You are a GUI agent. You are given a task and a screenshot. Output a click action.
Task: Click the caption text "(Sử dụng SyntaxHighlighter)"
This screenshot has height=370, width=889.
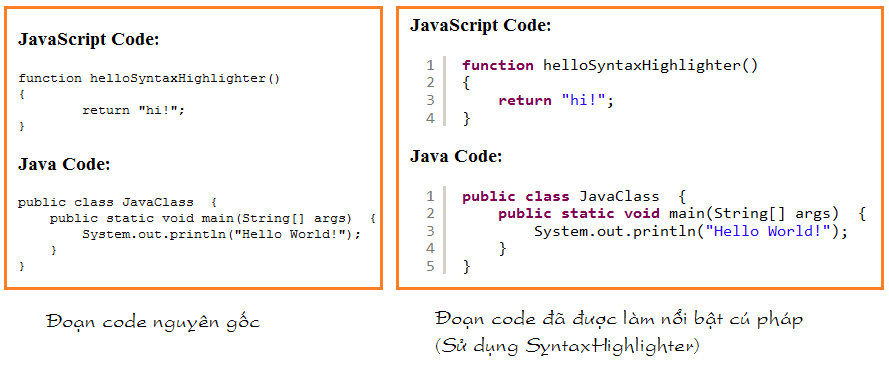tap(567, 346)
